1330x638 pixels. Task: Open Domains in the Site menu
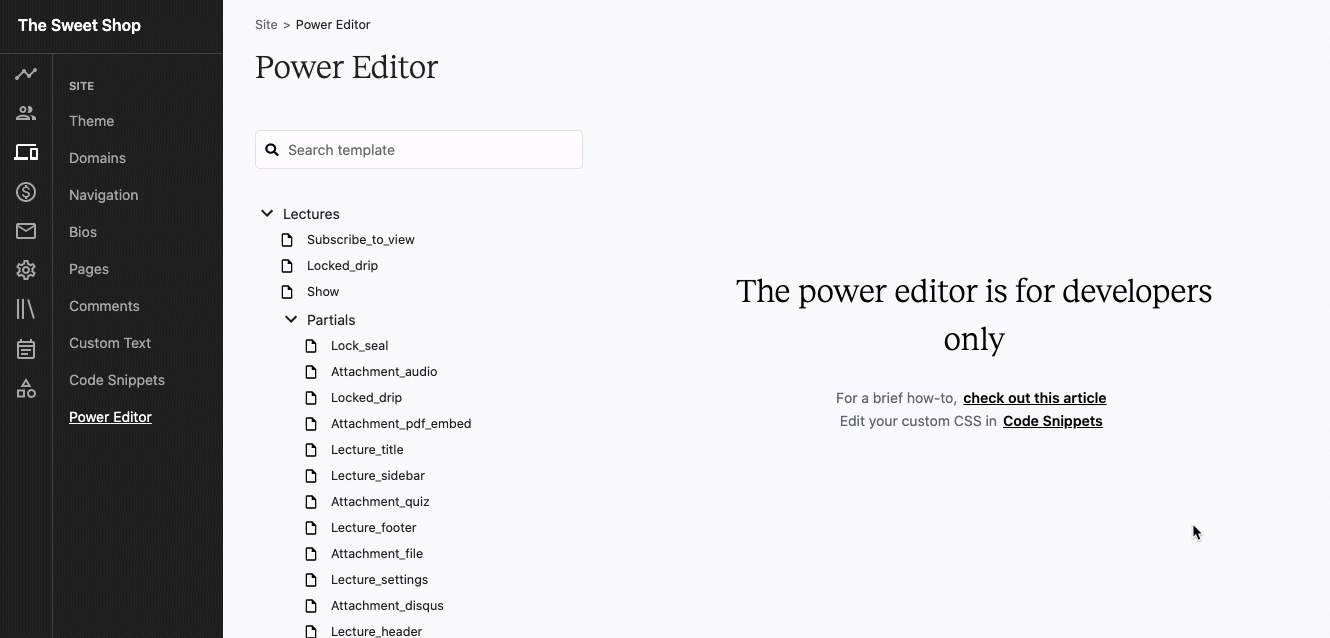[x=97, y=158]
